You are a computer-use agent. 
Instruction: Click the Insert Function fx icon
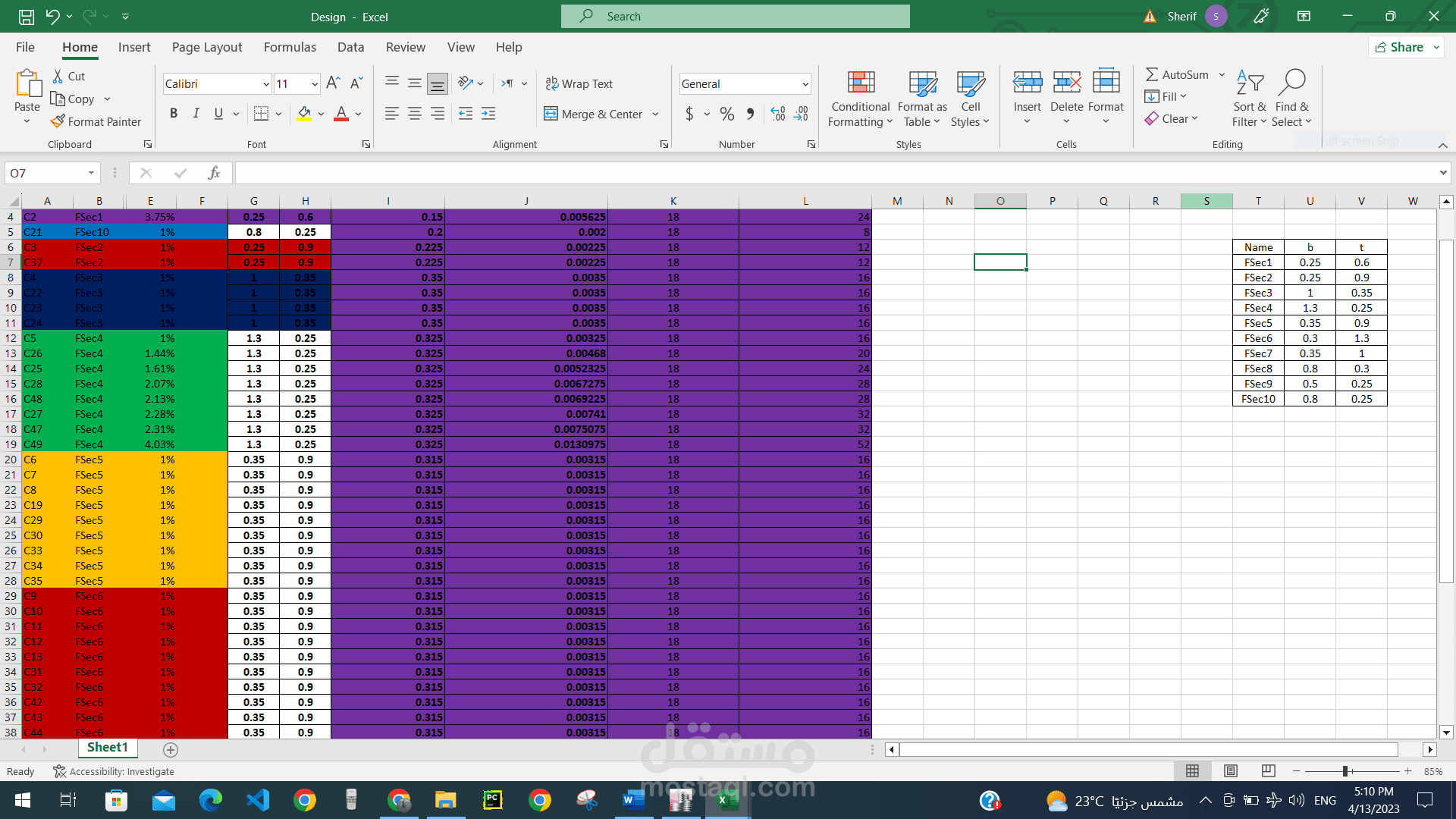[214, 173]
